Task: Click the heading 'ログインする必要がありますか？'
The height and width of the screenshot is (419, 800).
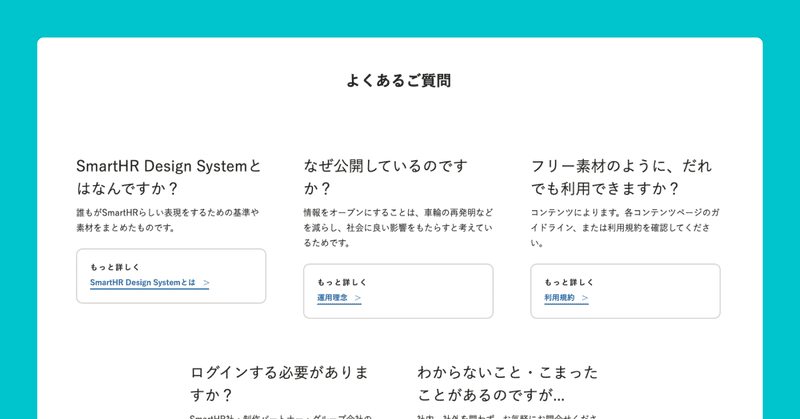Action: pos(280,384)
